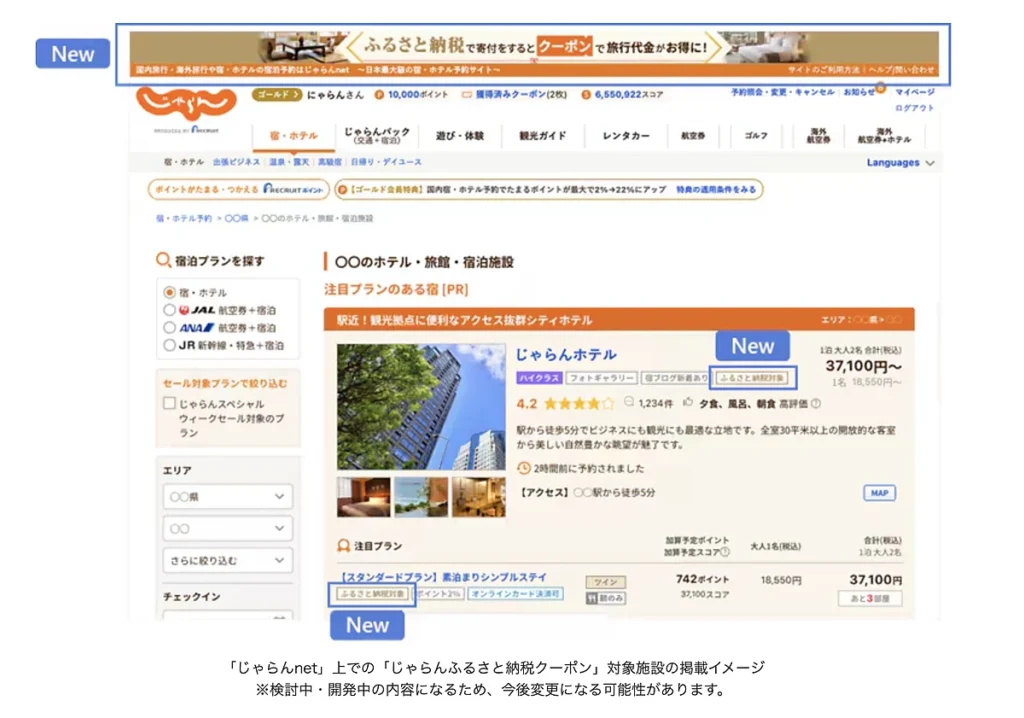Click the 出張ビジネス sub-navigation link
The width and height of the screenshot is (1024, 718).
tap(236, 162)
